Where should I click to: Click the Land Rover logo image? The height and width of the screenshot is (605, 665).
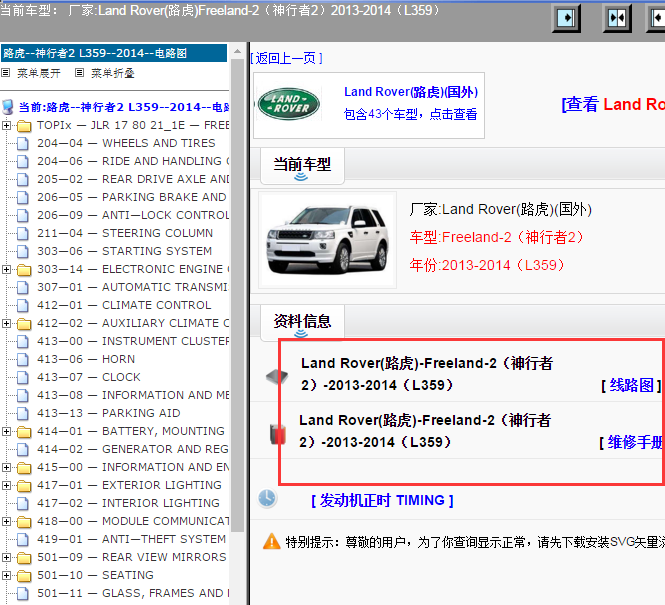[x=289, y=104]
